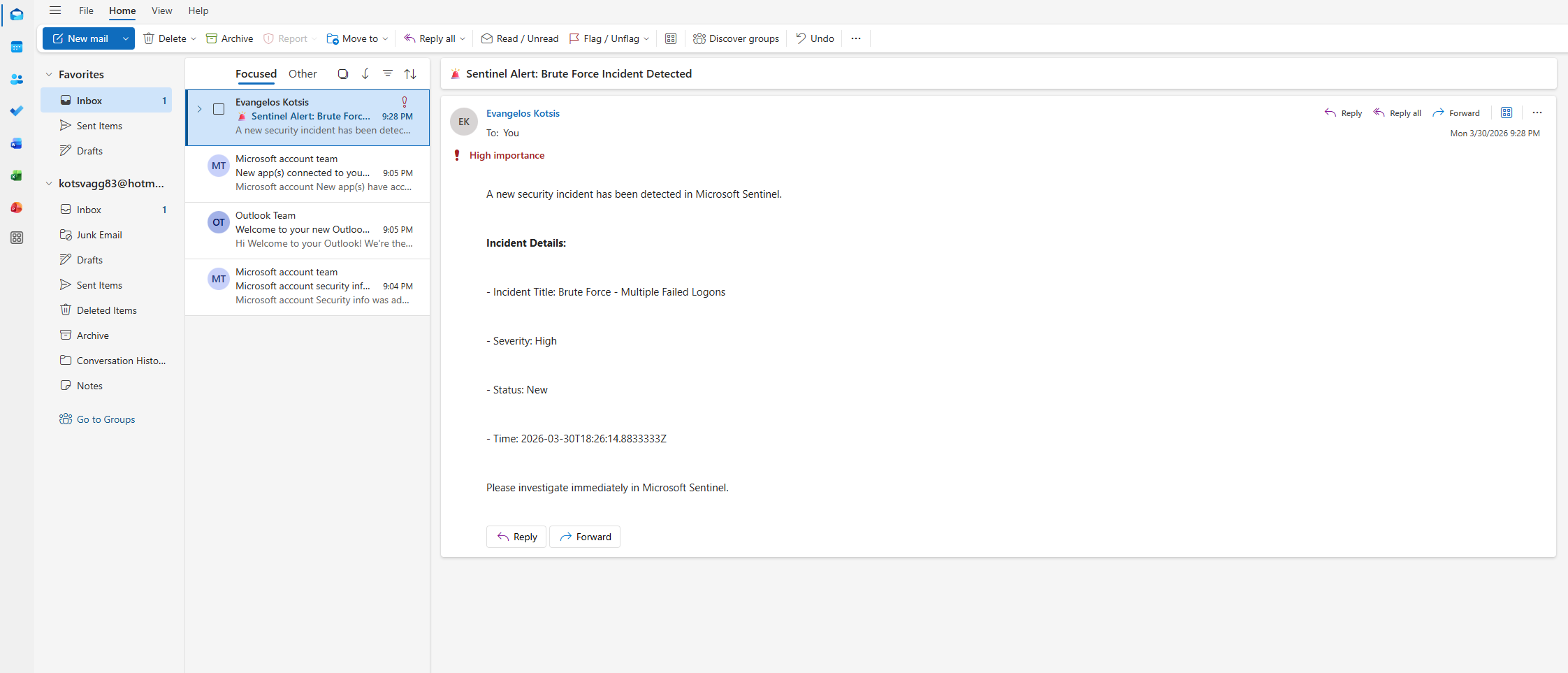The height and width of the screenshot is (673, 1568).
Task: Launch Excel from the app rail
Action: coord(17,175)
